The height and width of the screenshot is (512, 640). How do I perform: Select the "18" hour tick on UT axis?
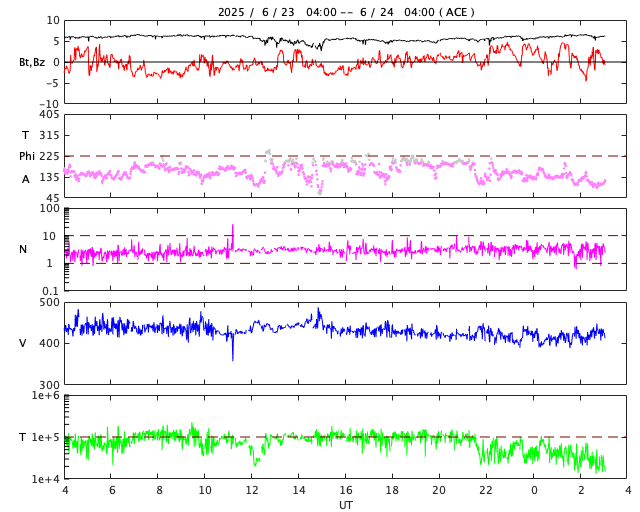pos(392,490)
